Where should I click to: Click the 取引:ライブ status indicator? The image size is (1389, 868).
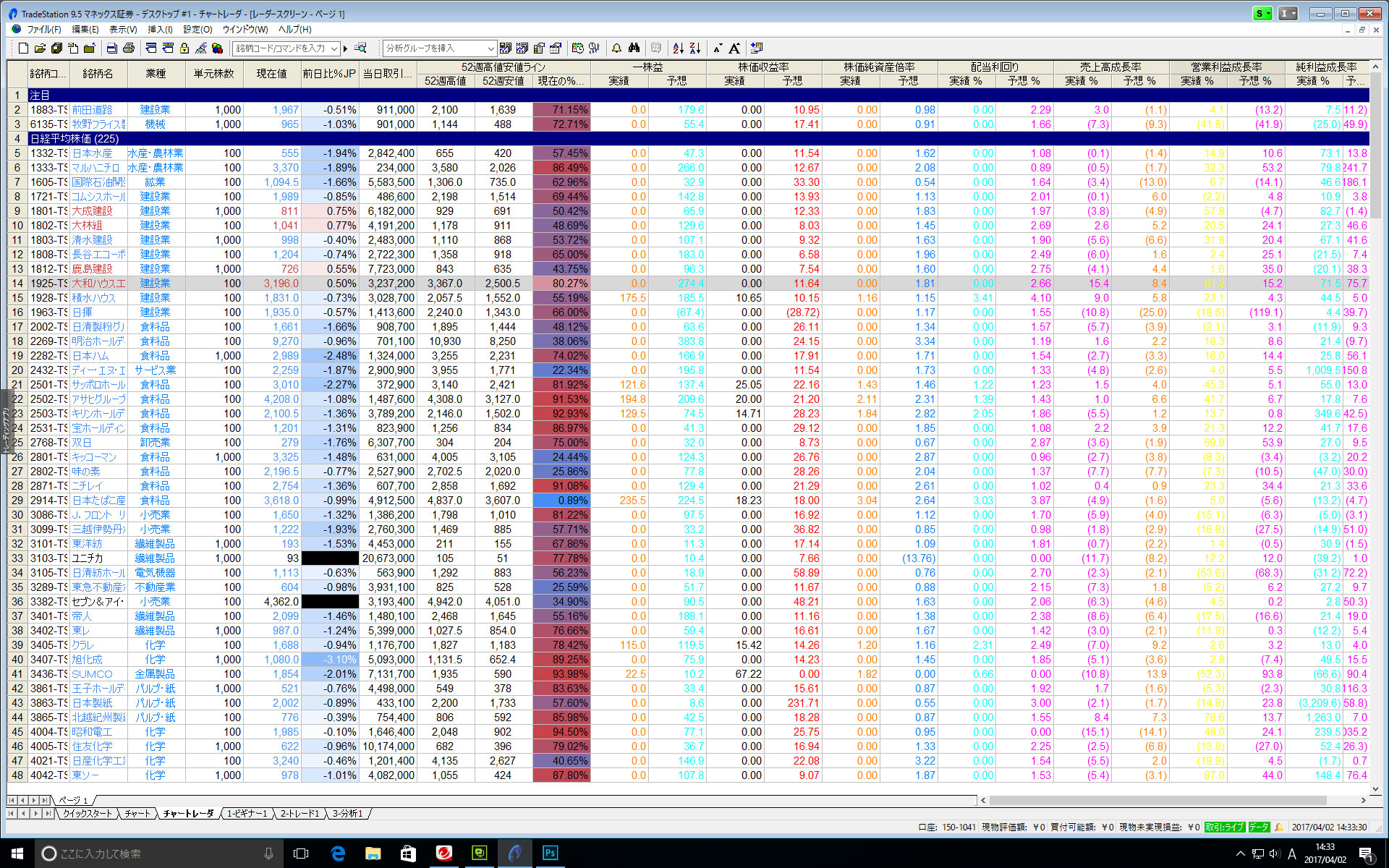pyautogui.click(x=1224, y=827)
